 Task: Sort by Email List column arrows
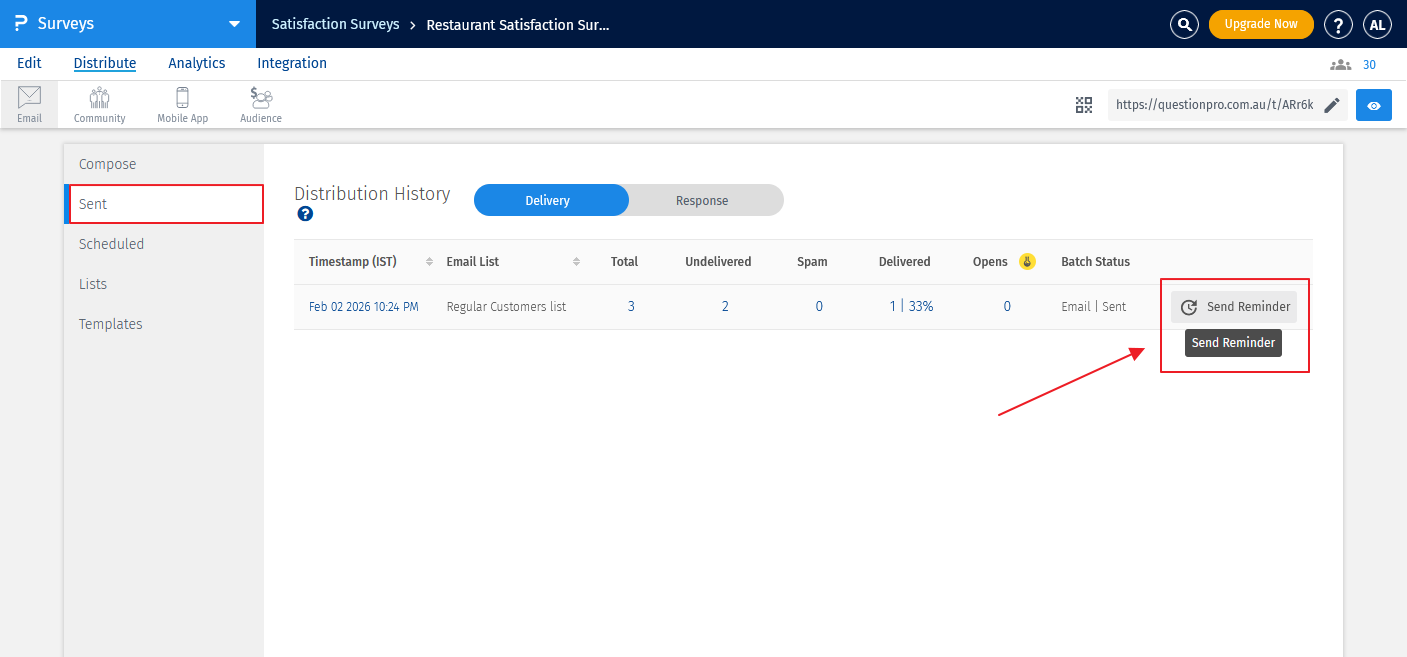tap(576, 262)
